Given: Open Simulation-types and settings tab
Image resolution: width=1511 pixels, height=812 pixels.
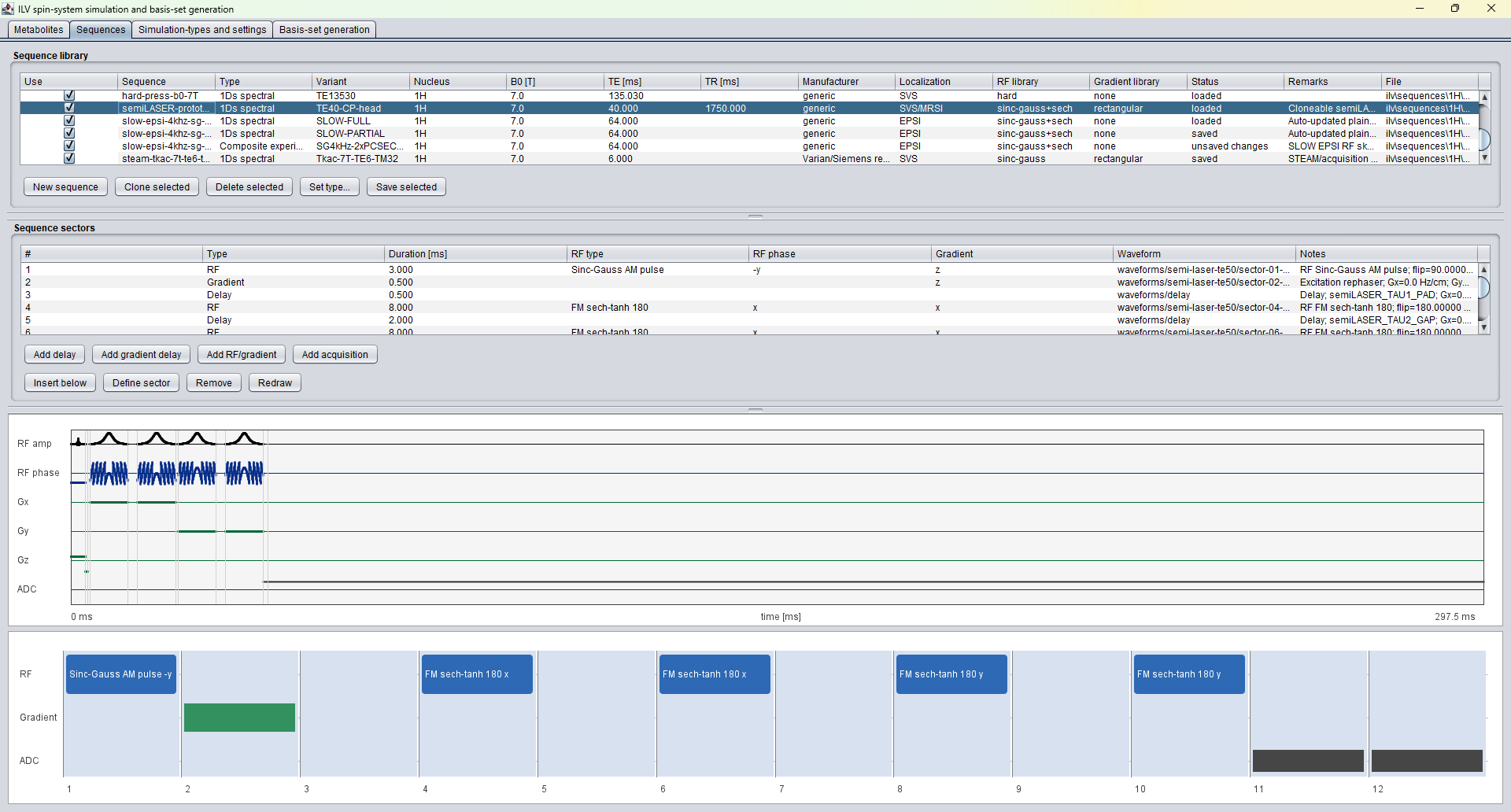Looking at the screenshot, I should [x=202, y=30].
